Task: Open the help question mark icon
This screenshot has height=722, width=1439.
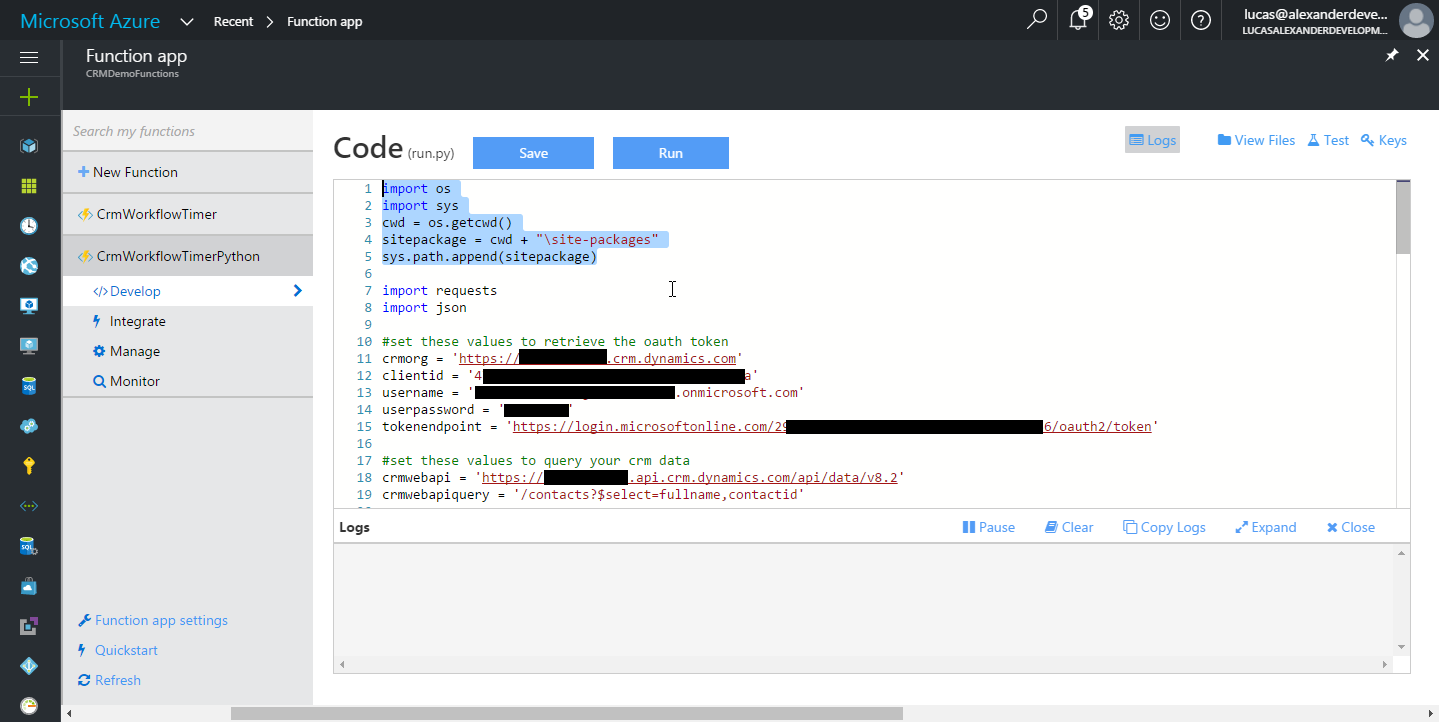Action: click(x=1201, y=20)
